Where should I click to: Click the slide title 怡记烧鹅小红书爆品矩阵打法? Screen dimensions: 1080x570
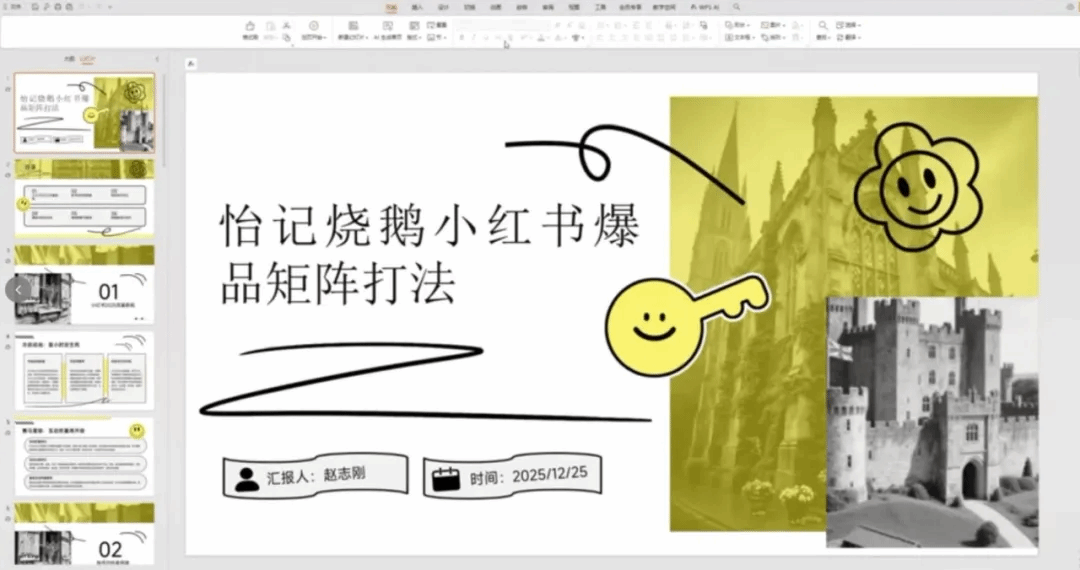pos(430,253)
